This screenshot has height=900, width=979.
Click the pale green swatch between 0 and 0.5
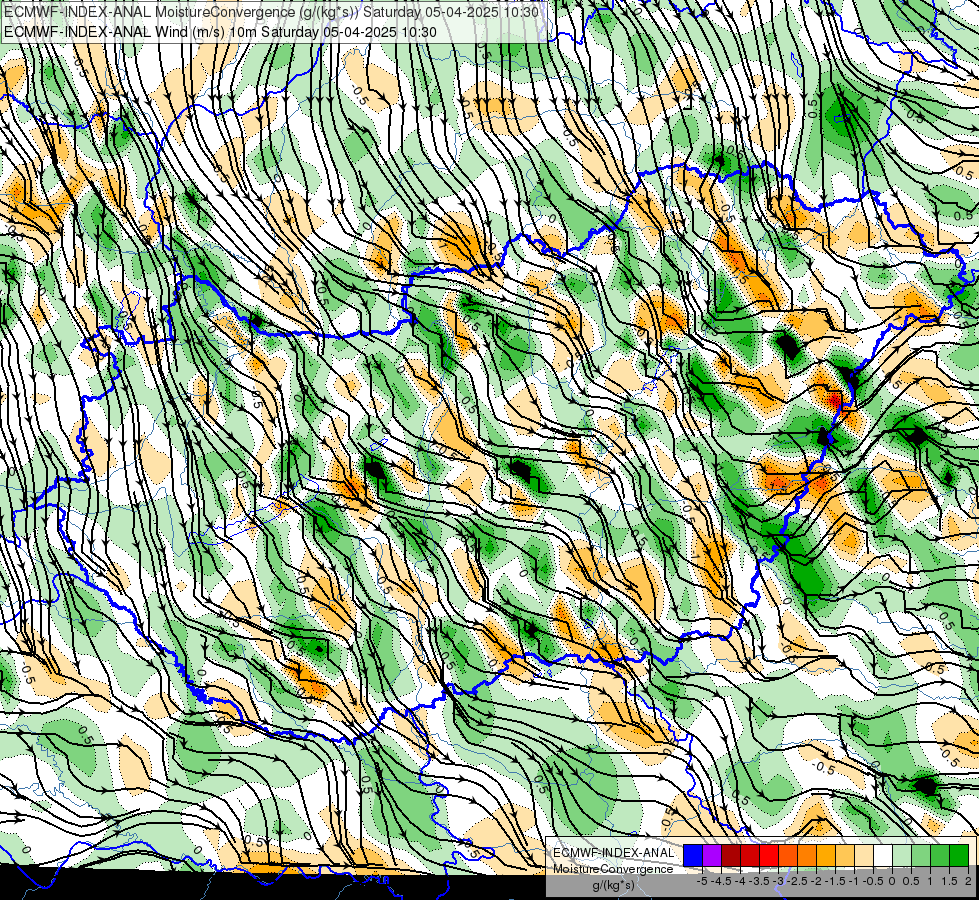tap(902, 856)
